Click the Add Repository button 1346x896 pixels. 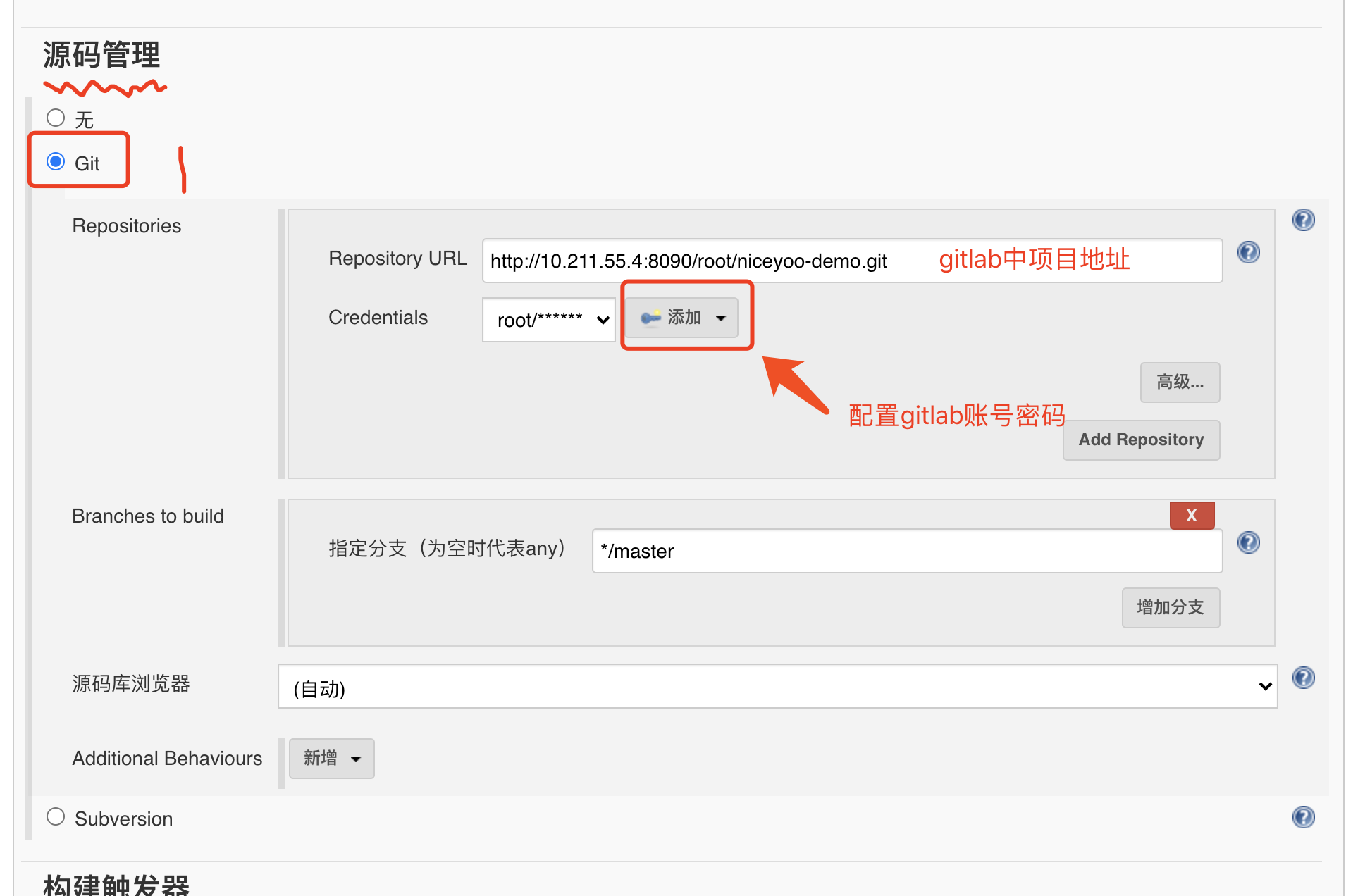click(1141, 440)
